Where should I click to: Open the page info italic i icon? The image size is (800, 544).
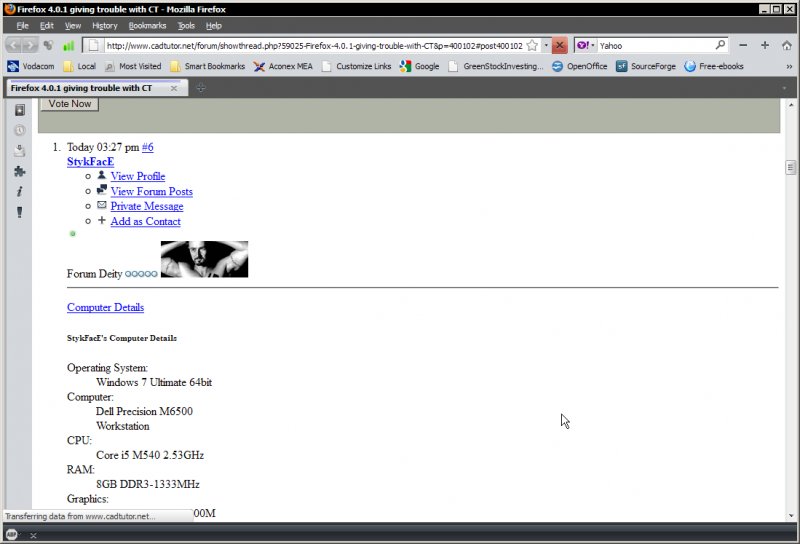point(19,191)
